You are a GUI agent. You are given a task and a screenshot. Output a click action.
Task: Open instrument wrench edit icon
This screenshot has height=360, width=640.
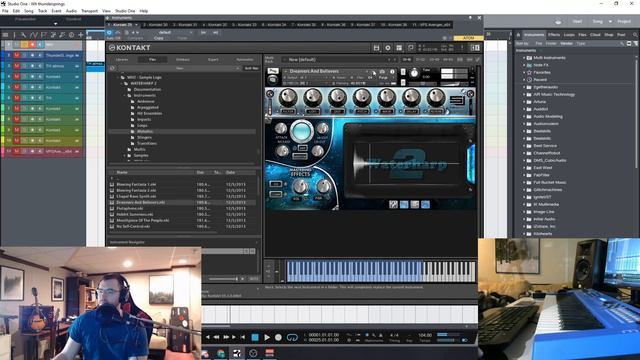[x=273, y=71]
